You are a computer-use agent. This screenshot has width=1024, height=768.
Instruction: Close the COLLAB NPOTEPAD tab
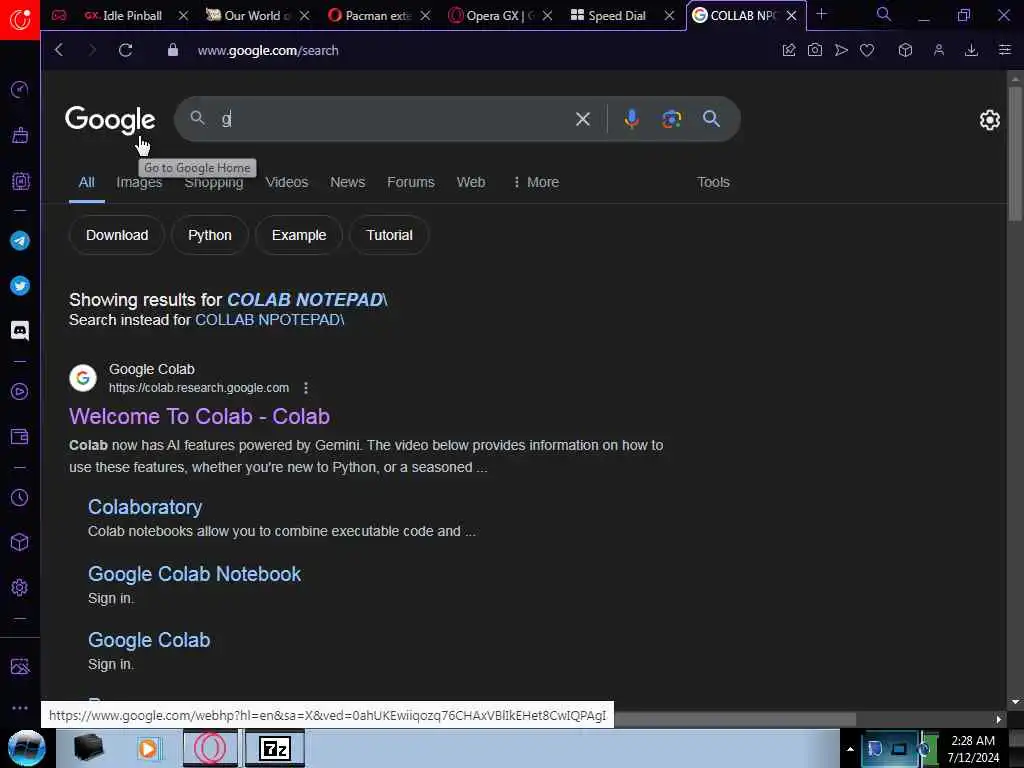point(792,15)
